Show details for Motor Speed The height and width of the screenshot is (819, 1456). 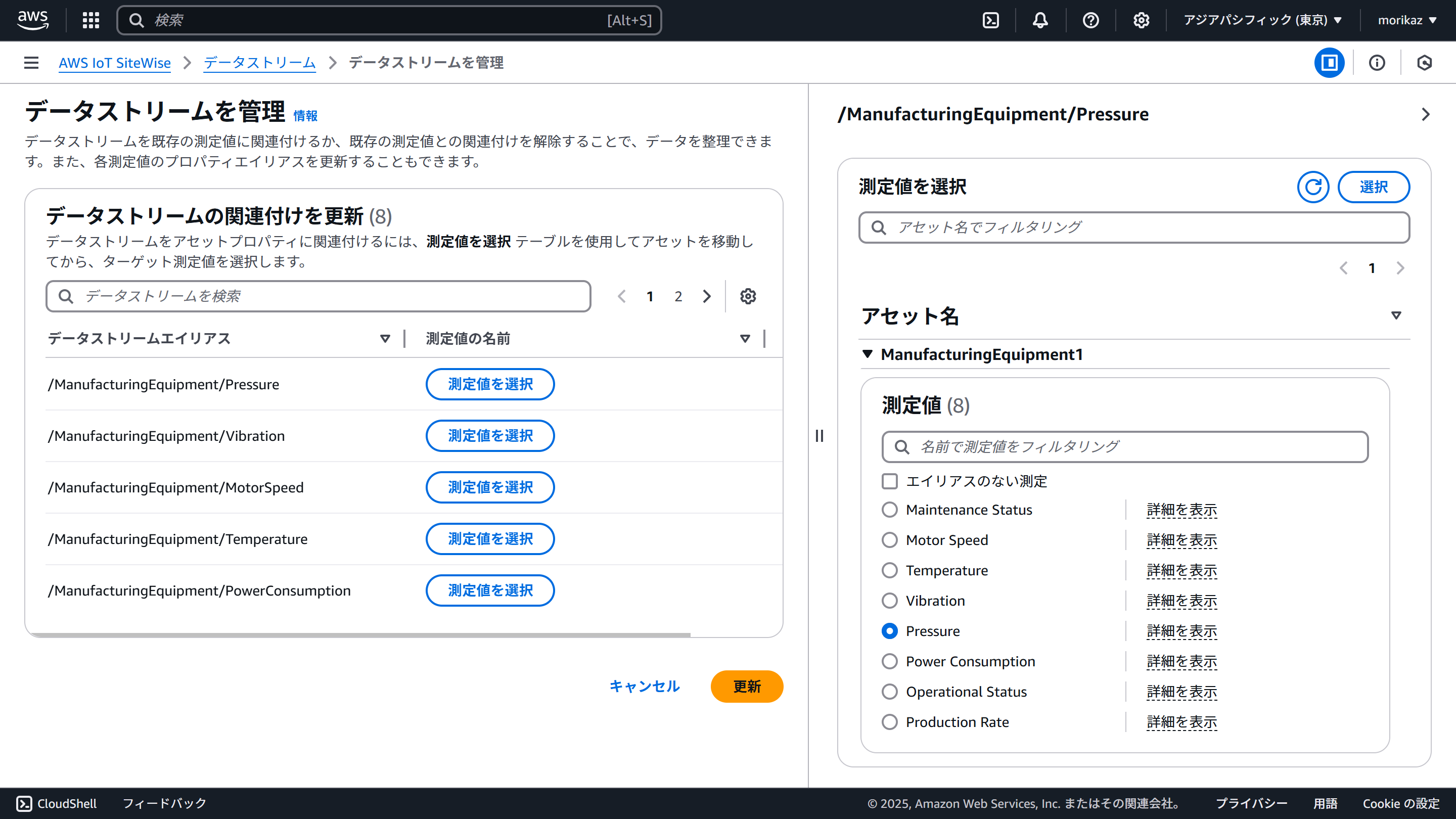pyautogui.click(x=1181, y=540)
